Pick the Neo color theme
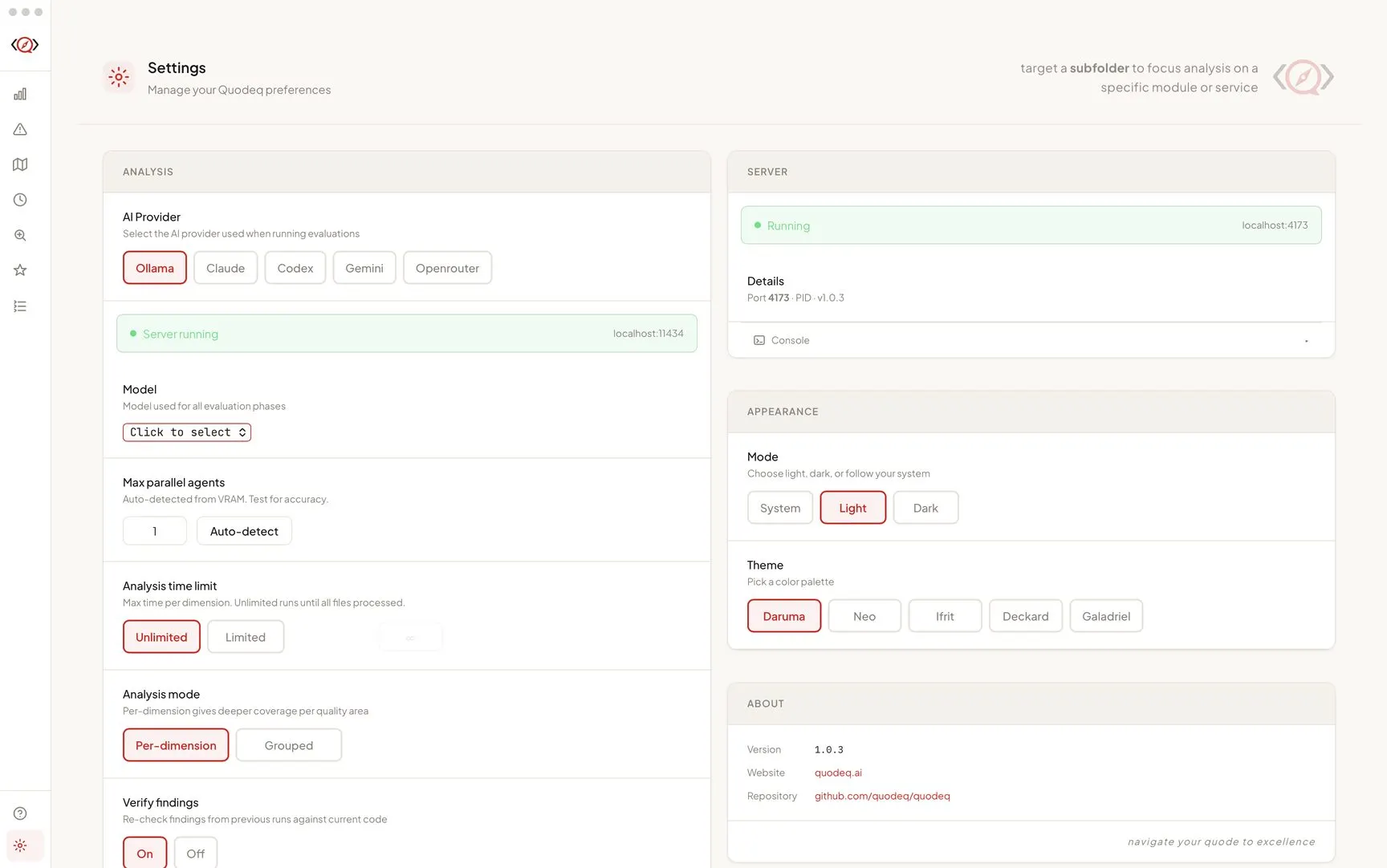This screenshot has height=868, width=1387. (x=864, y=616)
